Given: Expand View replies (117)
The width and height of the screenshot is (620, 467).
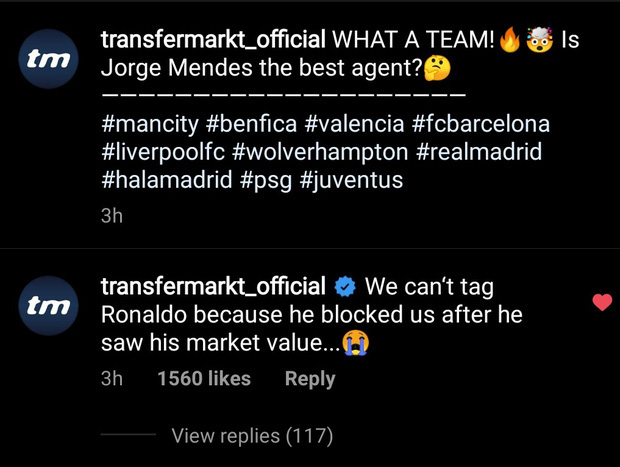Looking at the screenshot, I should (252, 435).
